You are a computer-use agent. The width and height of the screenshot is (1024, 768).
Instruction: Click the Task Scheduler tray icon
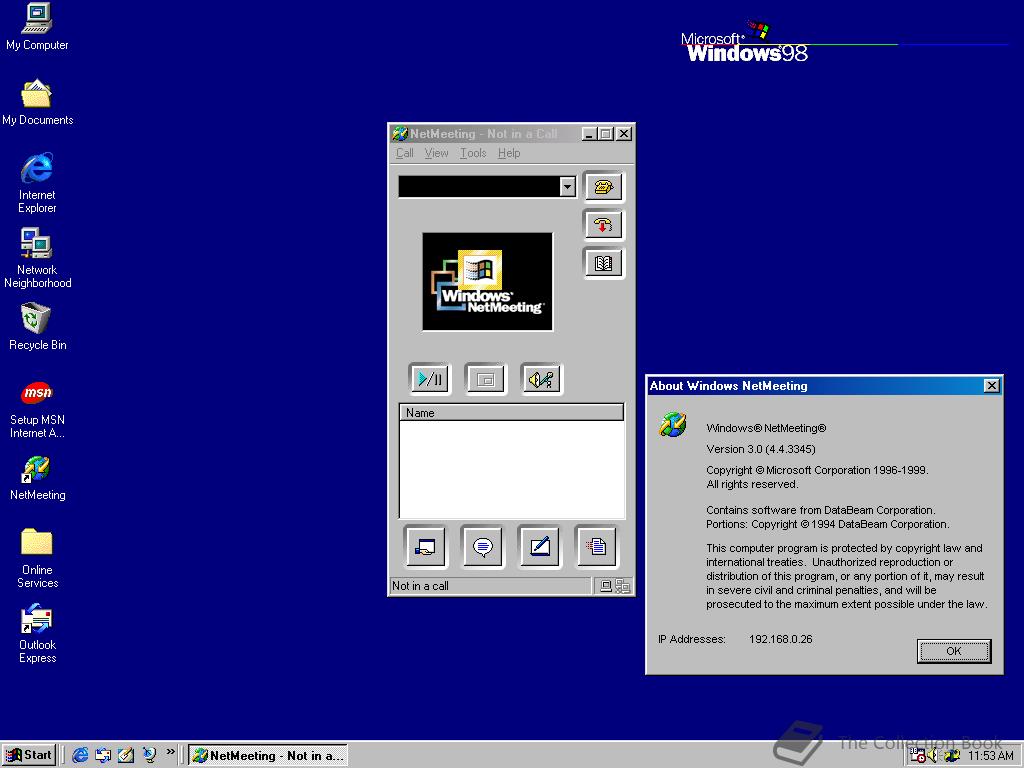click(x=918, y=756)
